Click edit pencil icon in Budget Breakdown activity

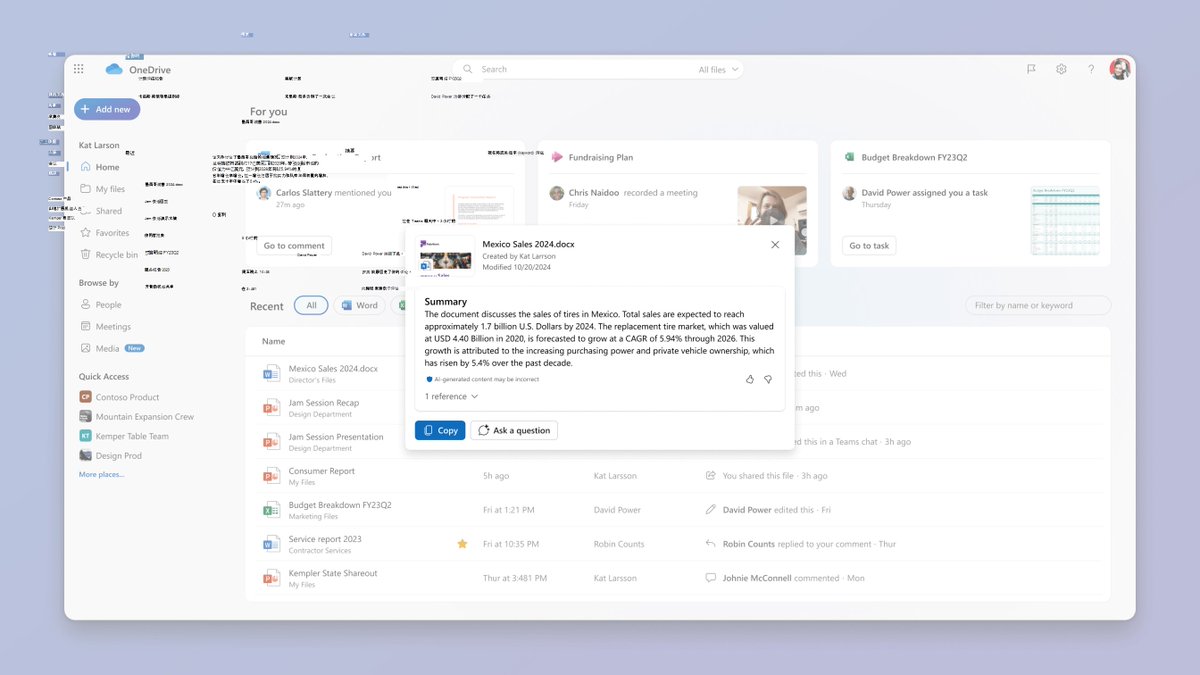[710, 510]
